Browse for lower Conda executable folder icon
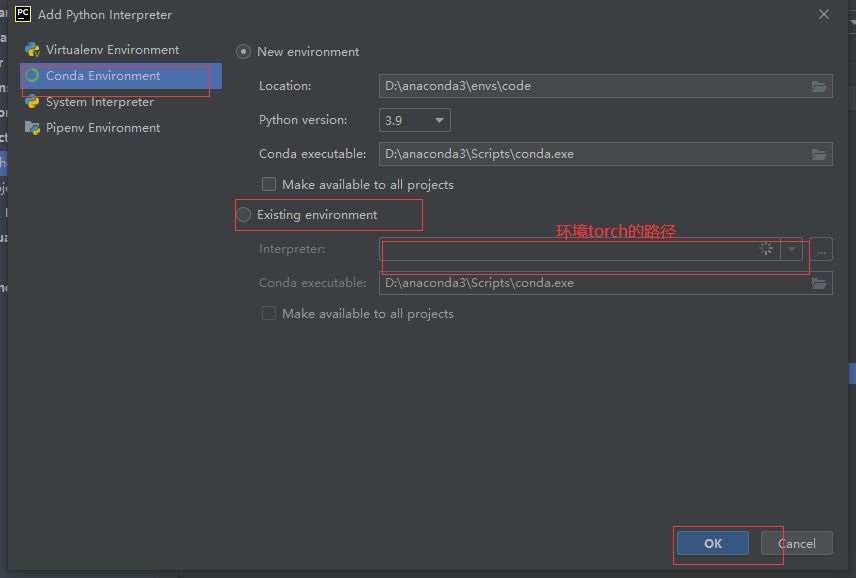856x578 pixels. (x=819, y=283)
